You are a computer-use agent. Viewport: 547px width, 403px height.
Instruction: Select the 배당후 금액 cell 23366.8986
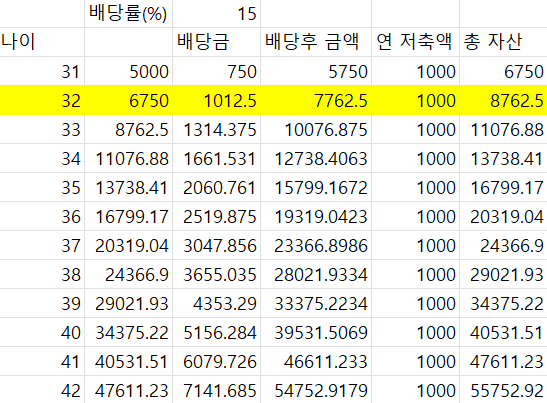coord(316,245)
